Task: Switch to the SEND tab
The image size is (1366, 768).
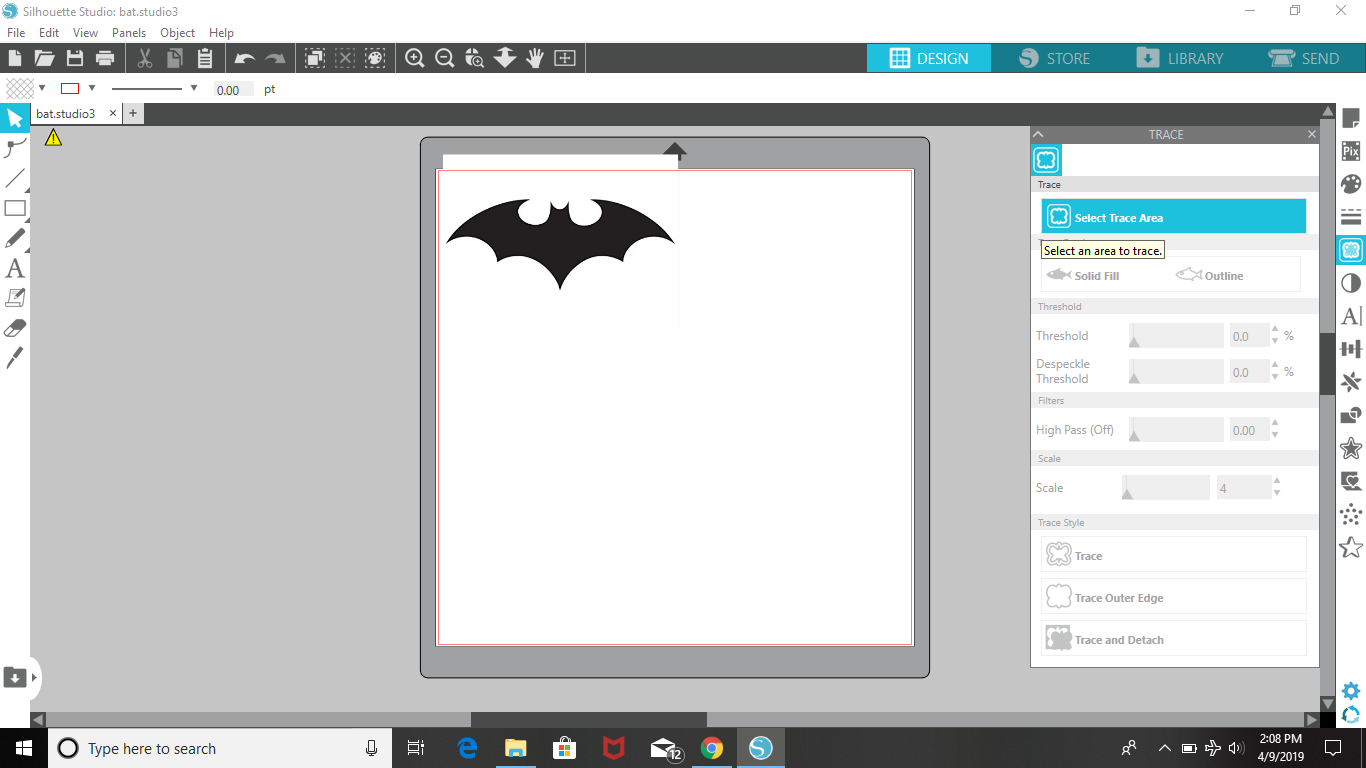Action: [1304, 58]
